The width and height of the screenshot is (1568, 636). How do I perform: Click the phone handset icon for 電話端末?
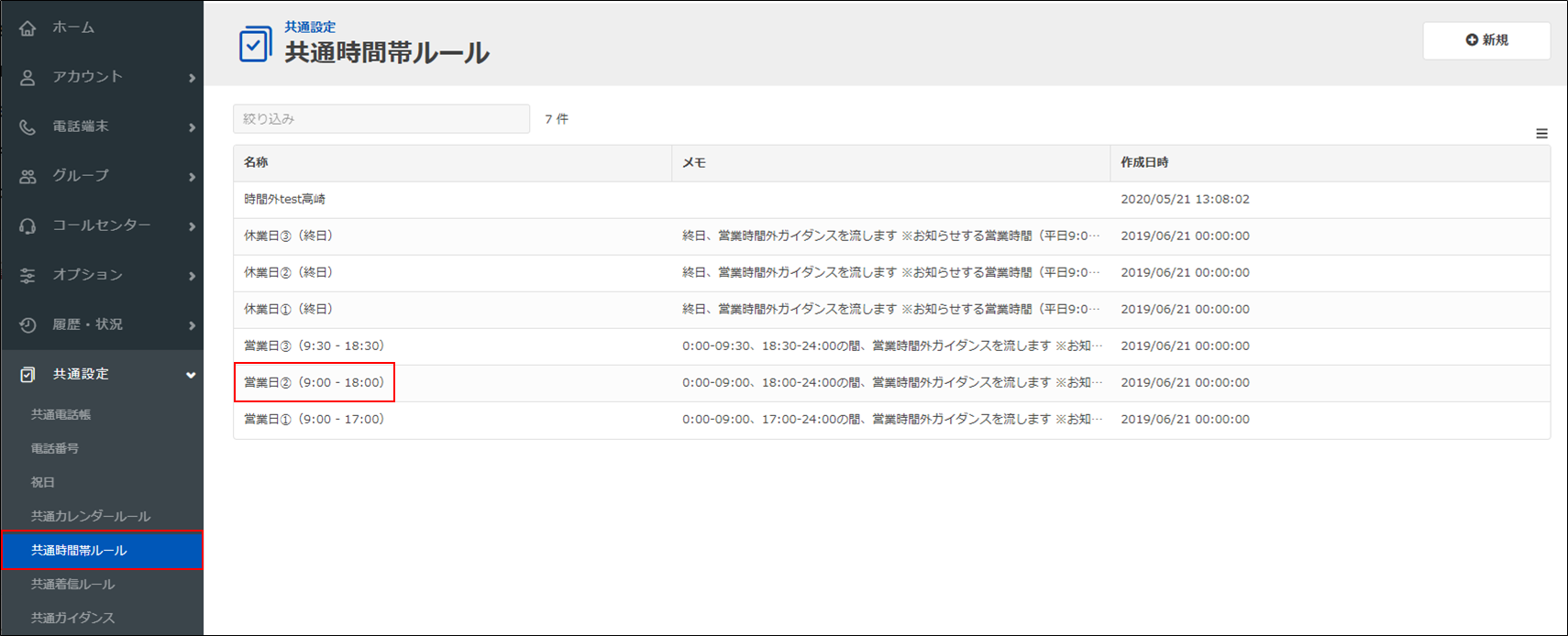point(28,127)
